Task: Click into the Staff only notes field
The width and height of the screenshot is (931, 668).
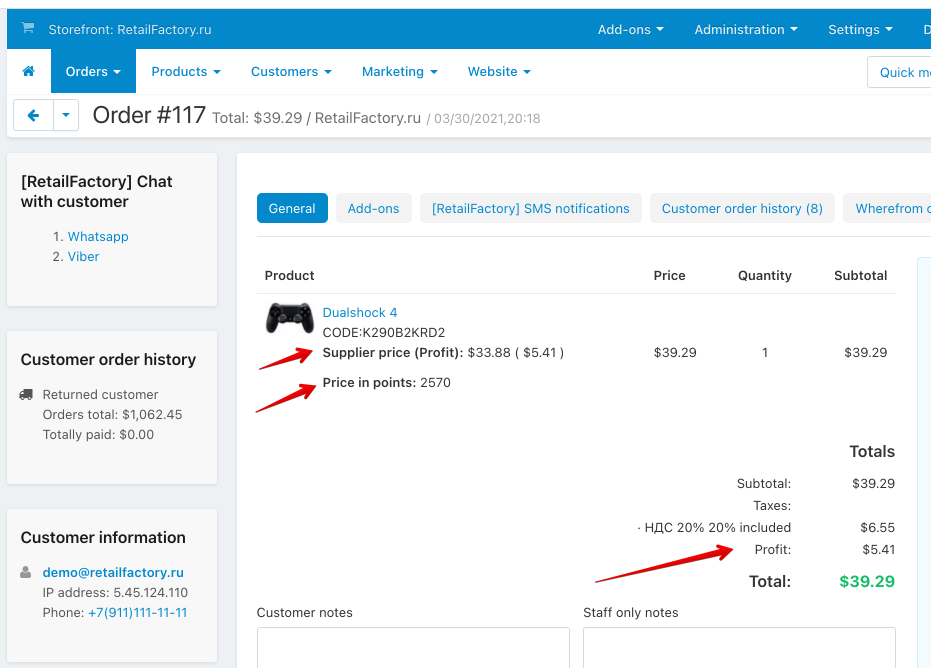Action: tap(739, 648)
